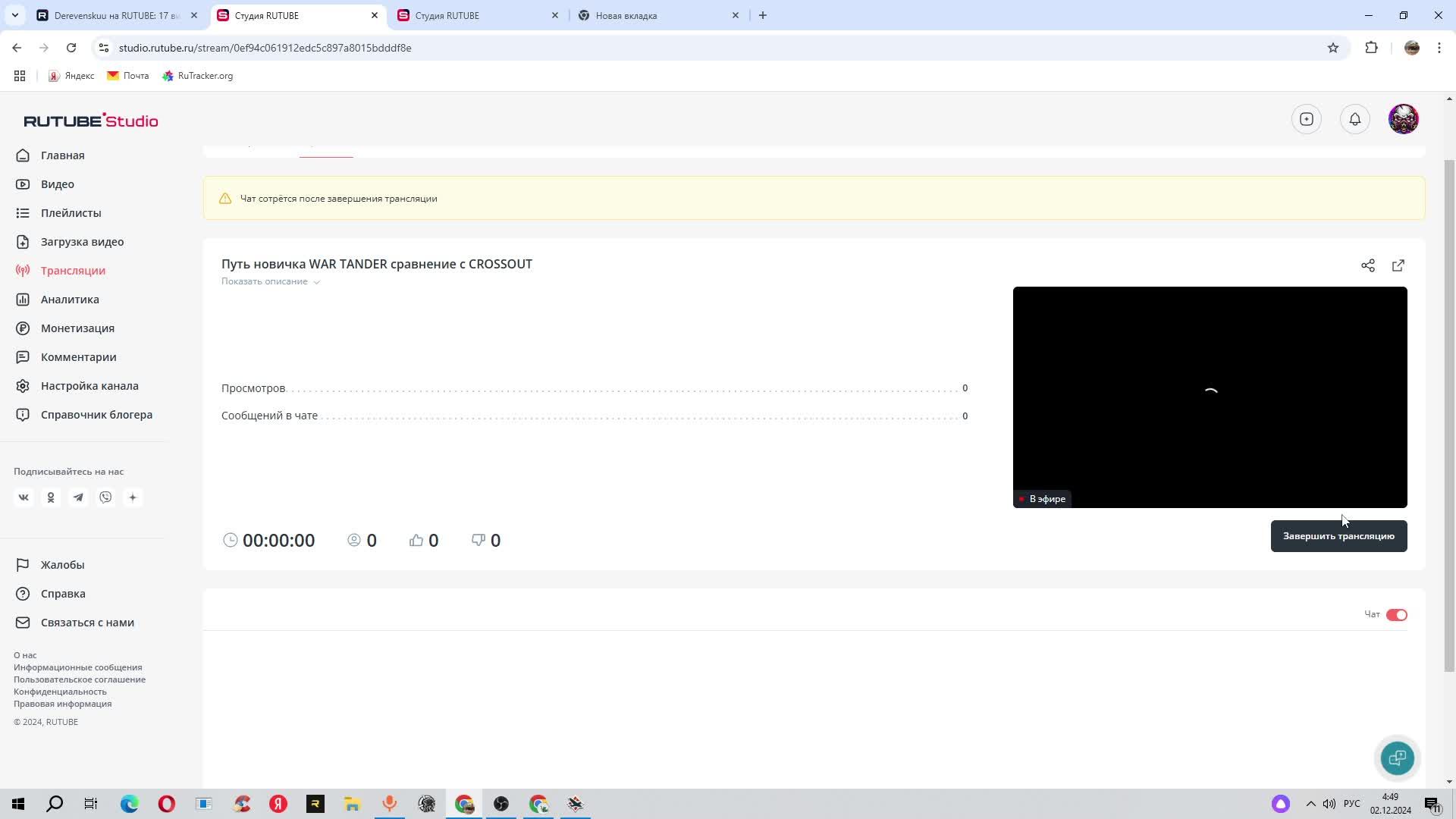Open the notifications bell

[x=1355, y=119]
